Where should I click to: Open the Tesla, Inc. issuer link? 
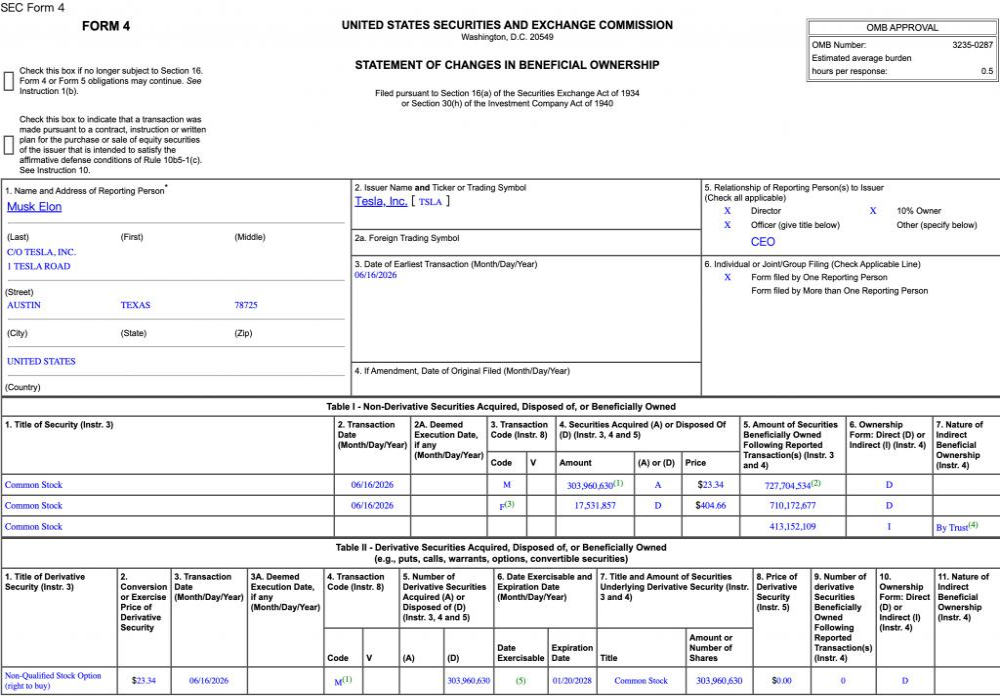(381, 201)
